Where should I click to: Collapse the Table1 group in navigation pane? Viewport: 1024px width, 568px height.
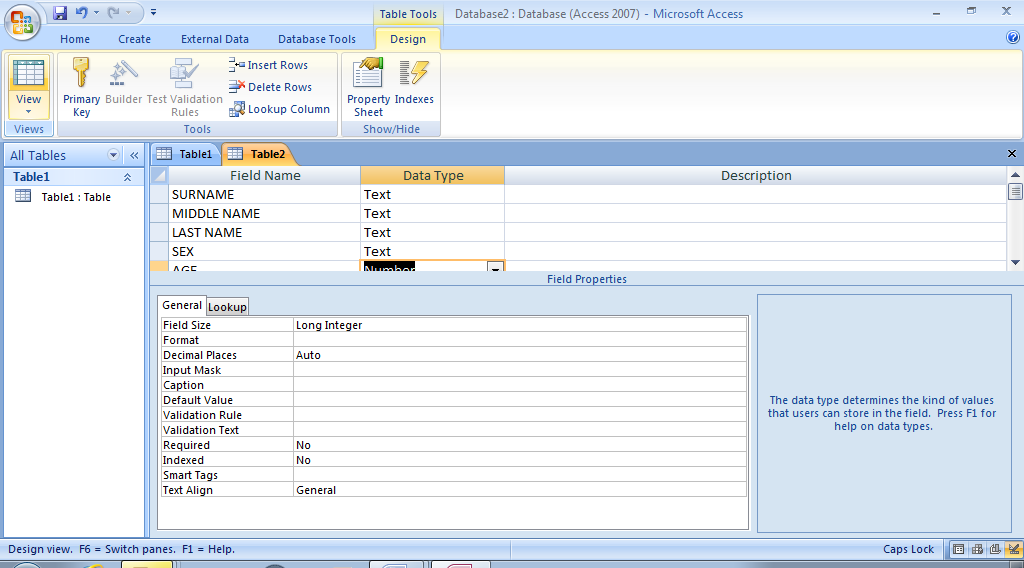[x=127, y=177]
